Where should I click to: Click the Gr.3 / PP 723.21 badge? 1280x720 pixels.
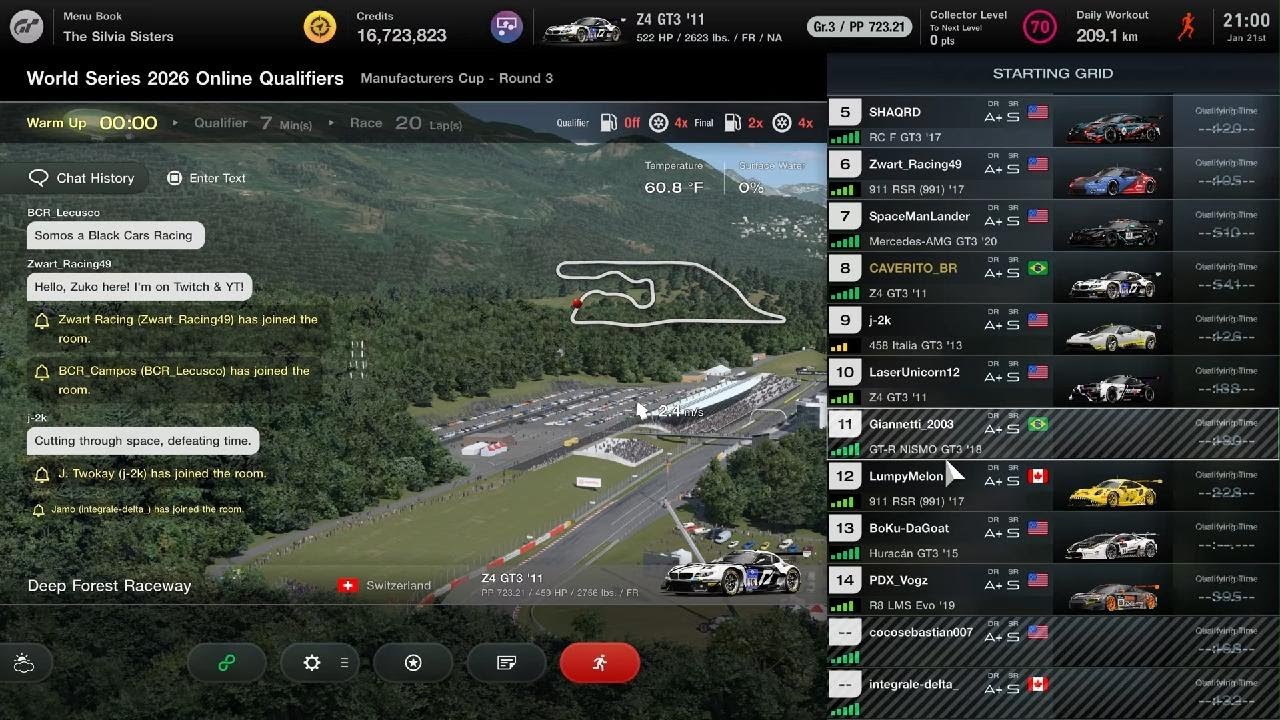(859, 27)
